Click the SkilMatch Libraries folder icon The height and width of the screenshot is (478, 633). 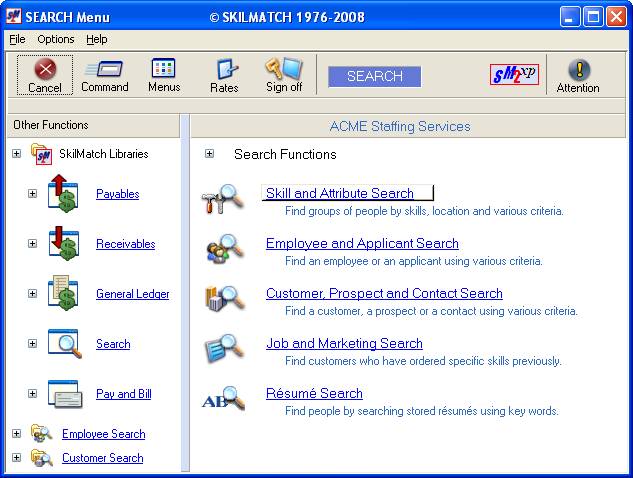[41, 154]
